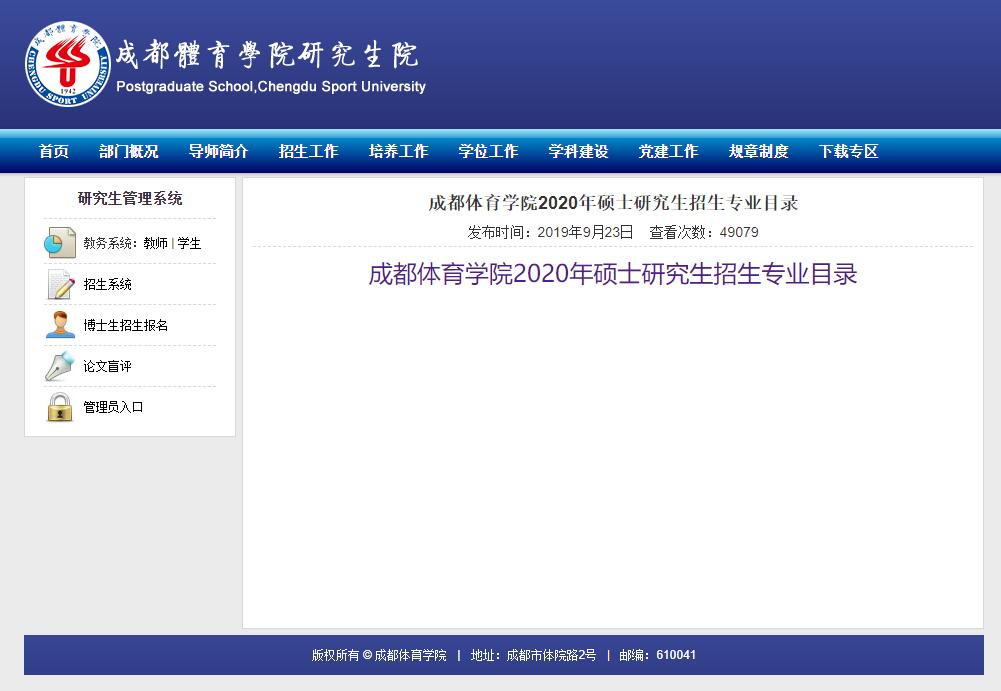Click the 查看次数：49079 view count

[x=704, y=232]
